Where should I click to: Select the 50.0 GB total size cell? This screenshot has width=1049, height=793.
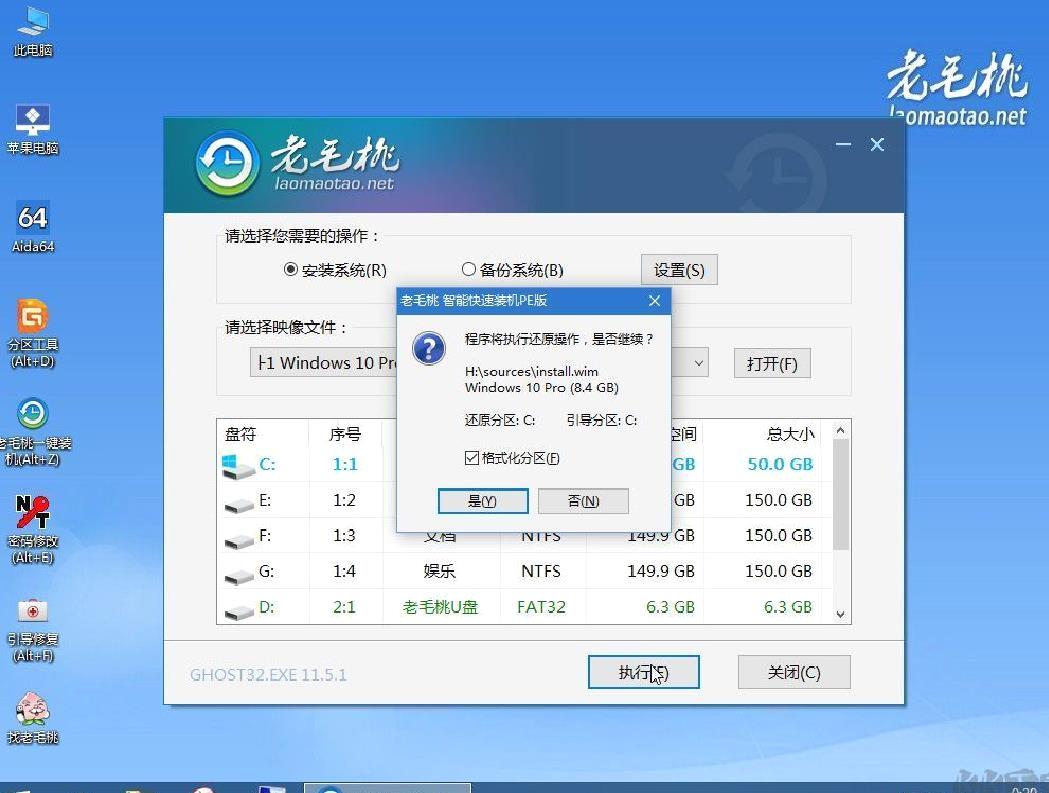coord(780,464)
